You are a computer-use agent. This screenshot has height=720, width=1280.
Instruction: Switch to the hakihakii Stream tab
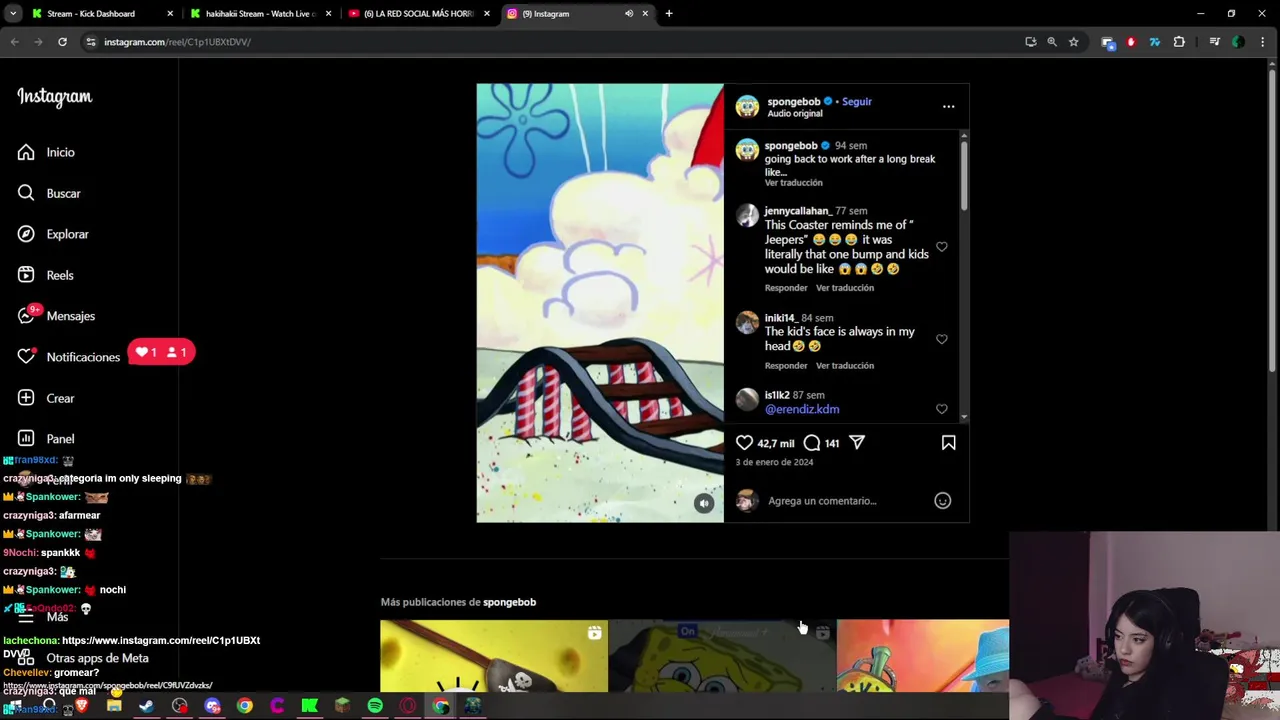[260, 14]
